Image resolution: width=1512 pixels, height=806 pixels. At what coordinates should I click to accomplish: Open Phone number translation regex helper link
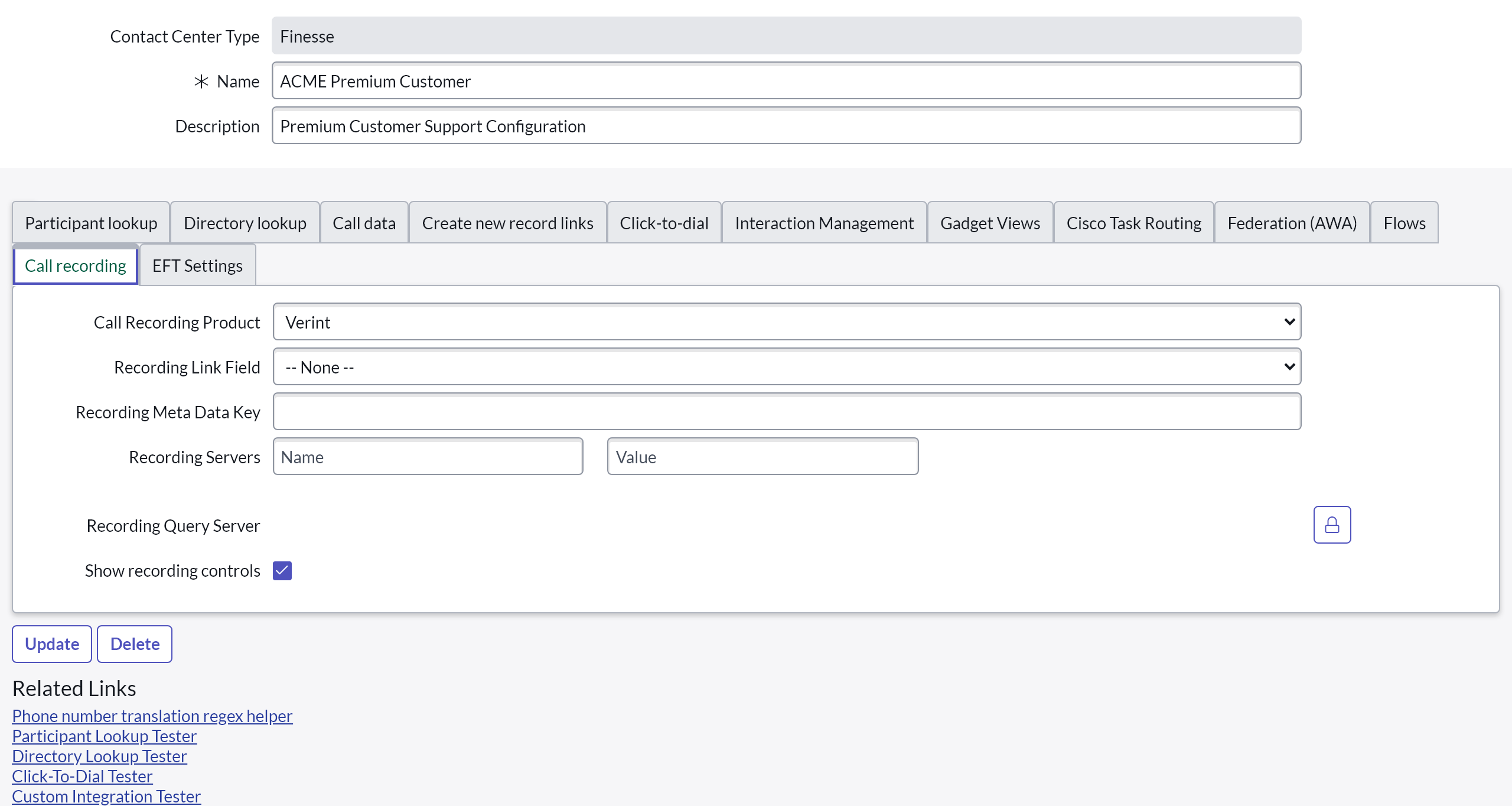point(152,716)
